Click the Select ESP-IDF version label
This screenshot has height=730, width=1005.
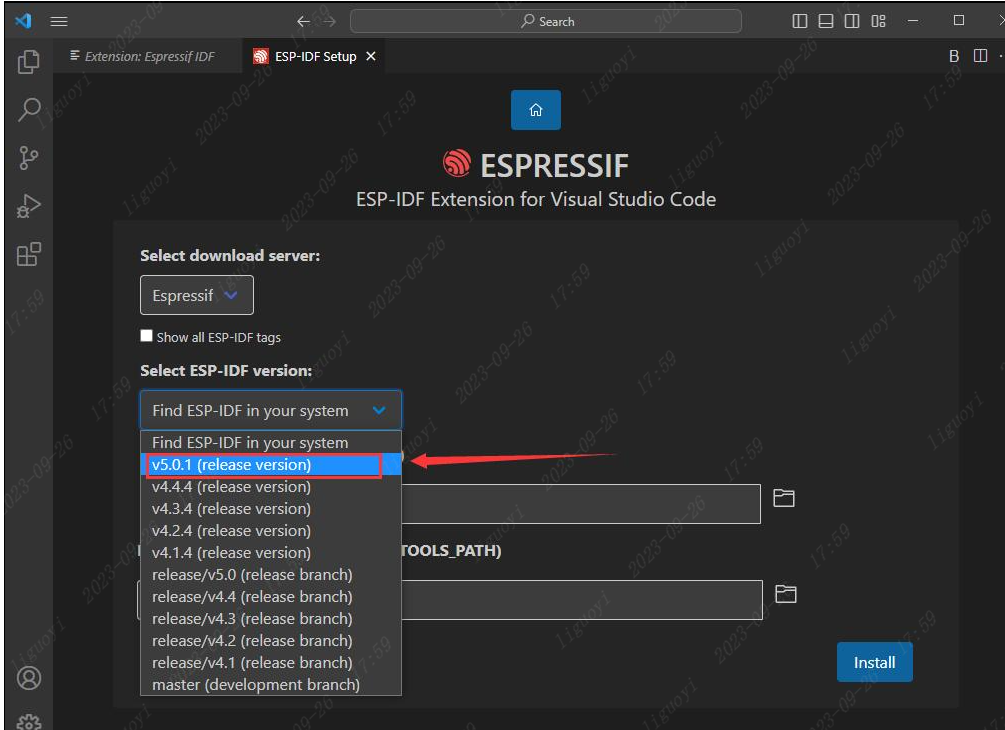pyautogui.click(x=226, y=370)
